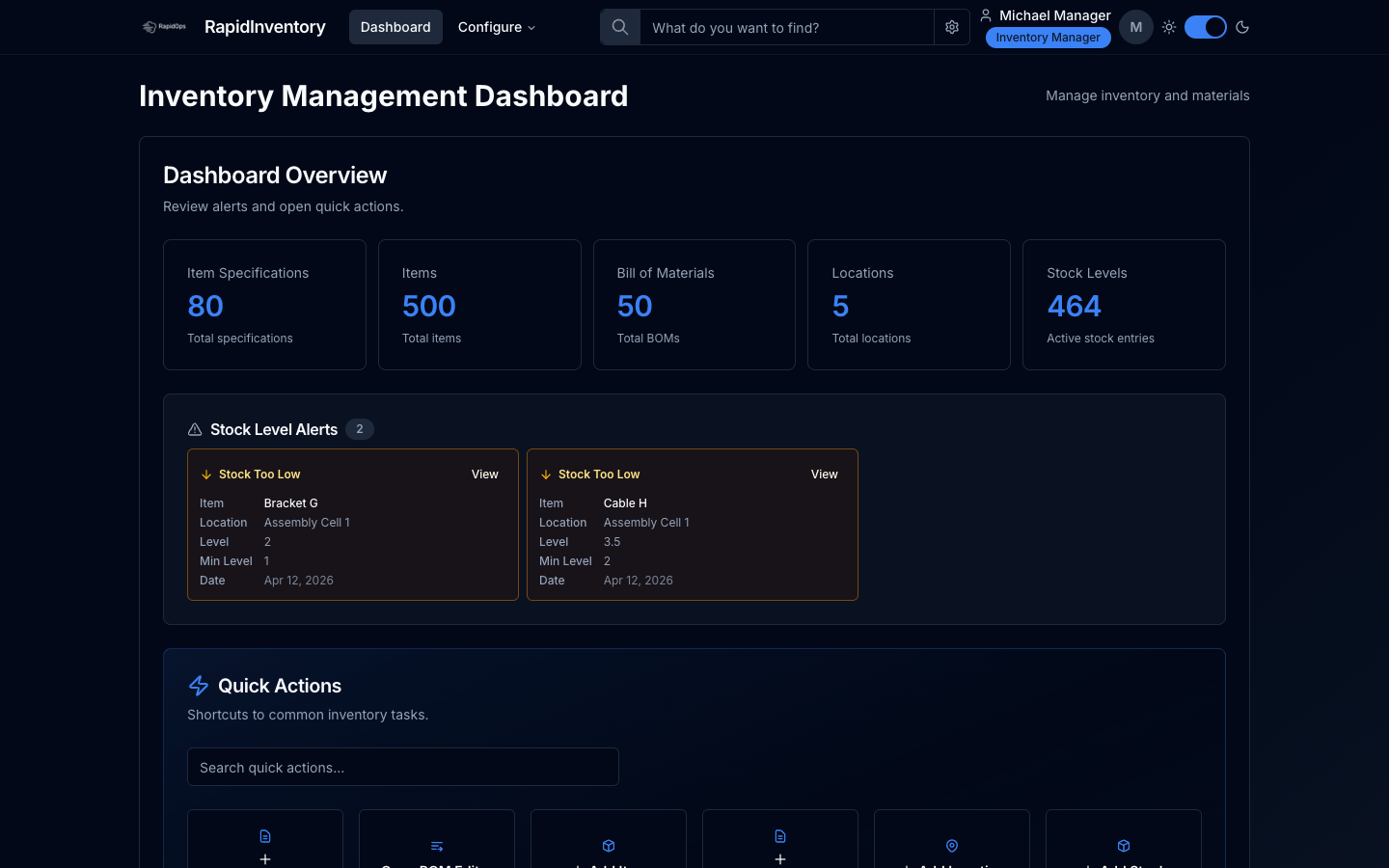Open the Items total card

[x=479, y=305]
